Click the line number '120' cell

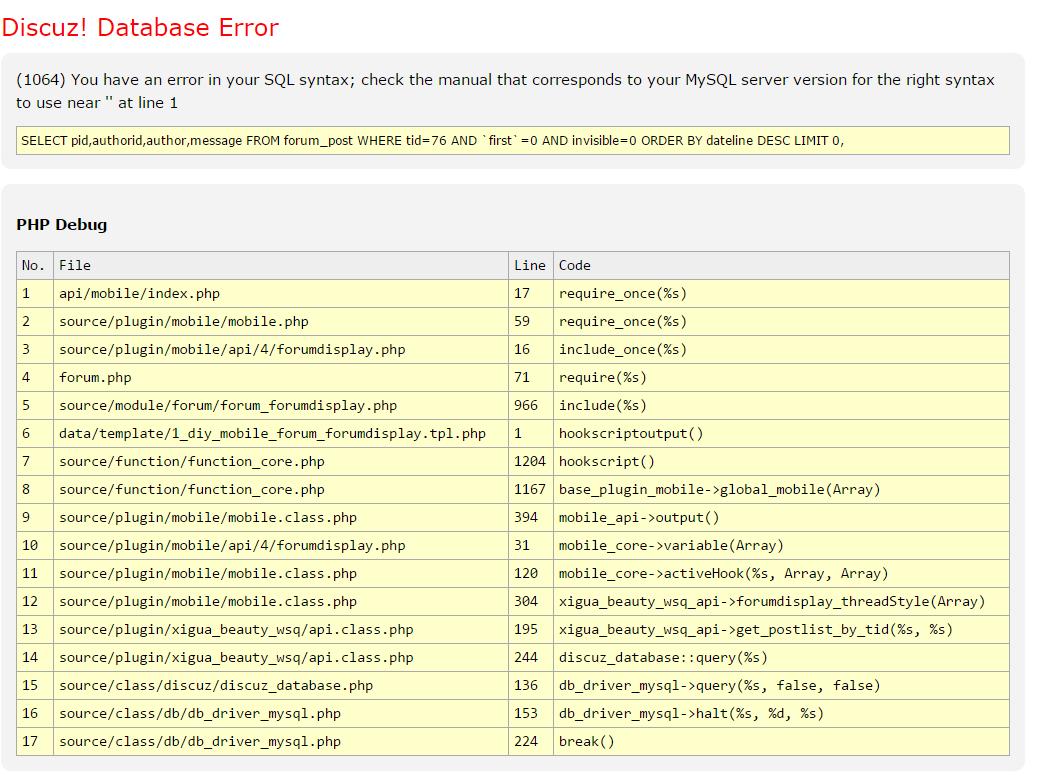tap(531, 573)
